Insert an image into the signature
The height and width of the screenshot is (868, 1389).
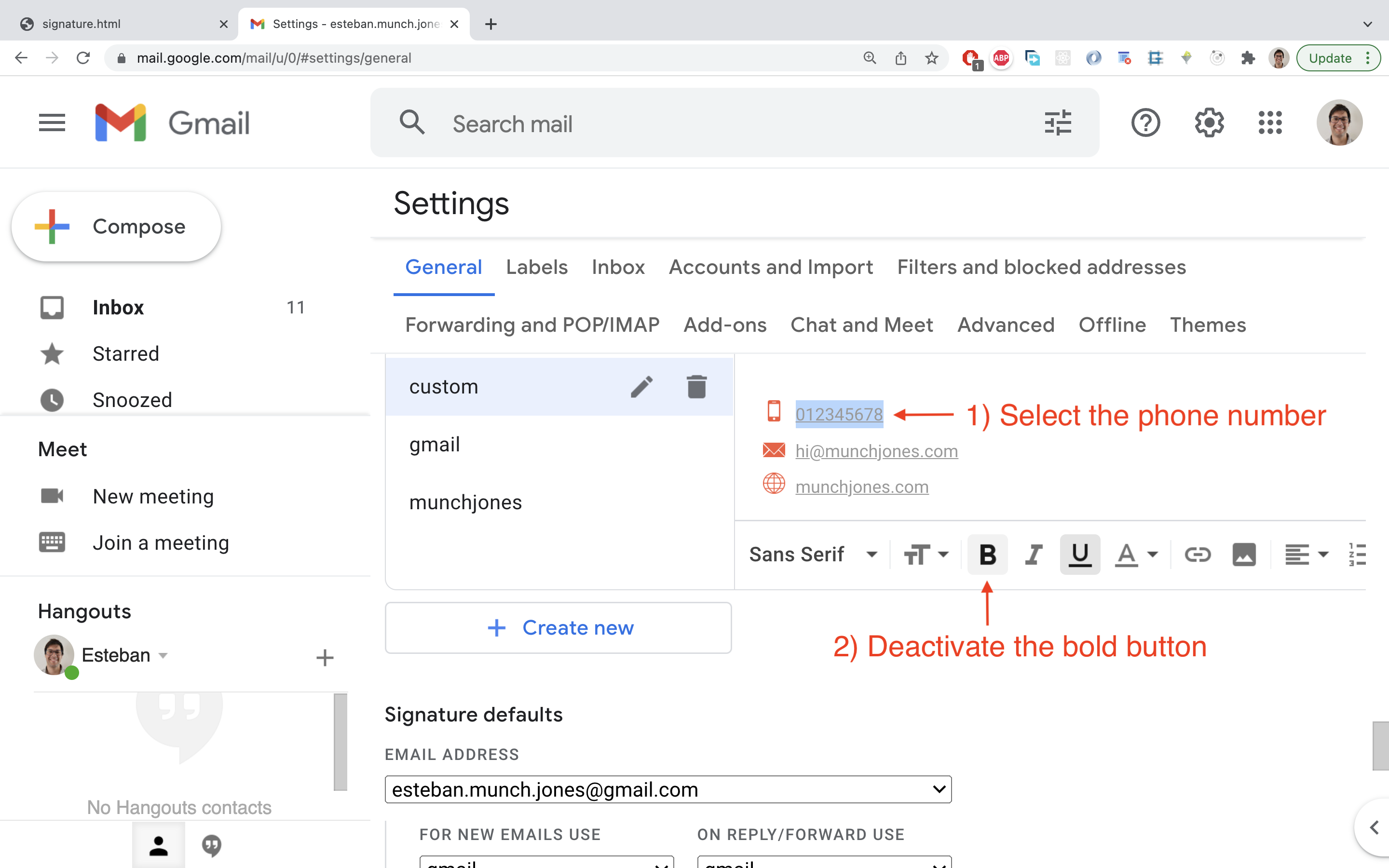tap(1244, 554)
